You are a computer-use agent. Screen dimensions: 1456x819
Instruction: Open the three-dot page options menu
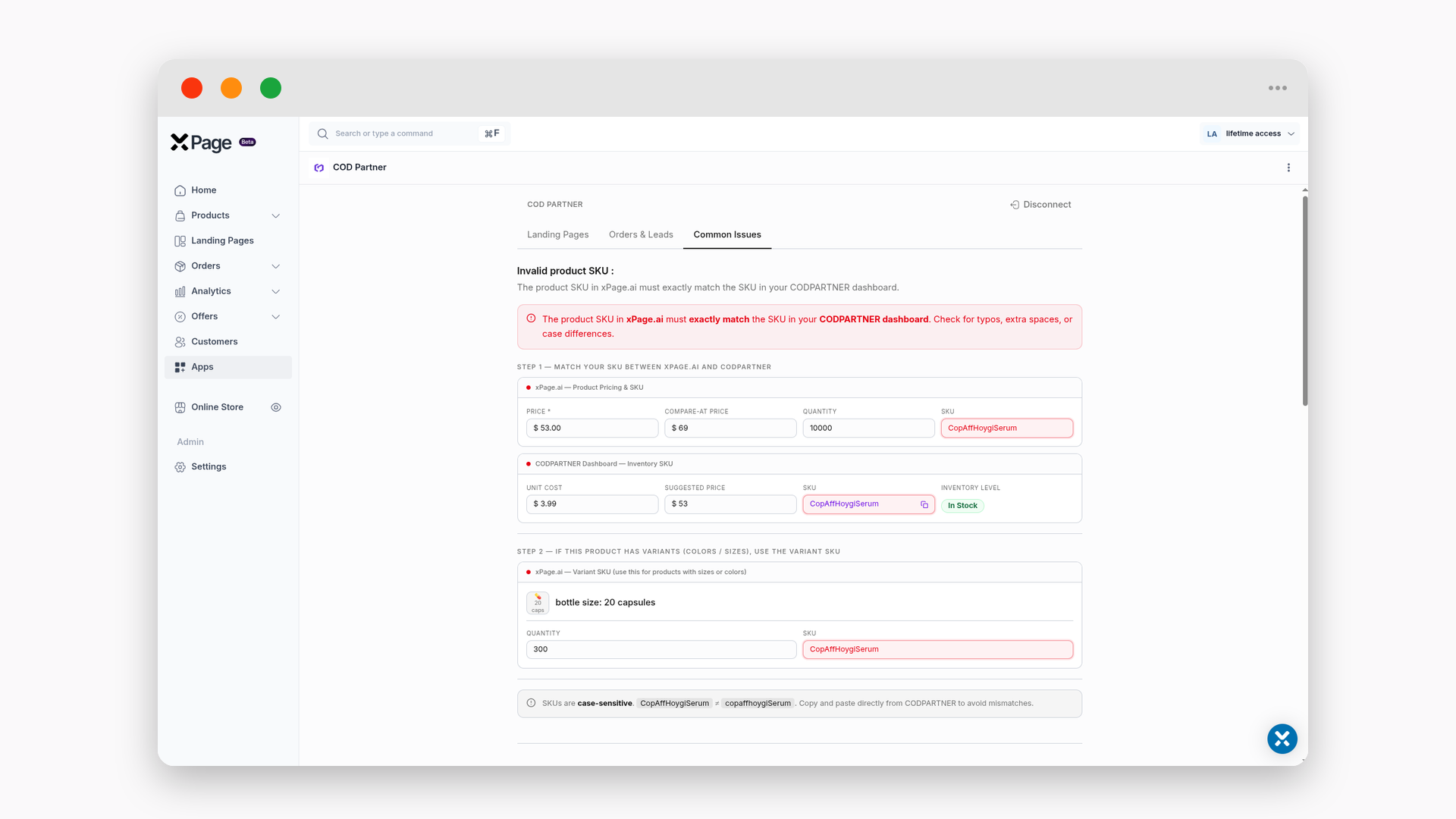(1288, 168)
